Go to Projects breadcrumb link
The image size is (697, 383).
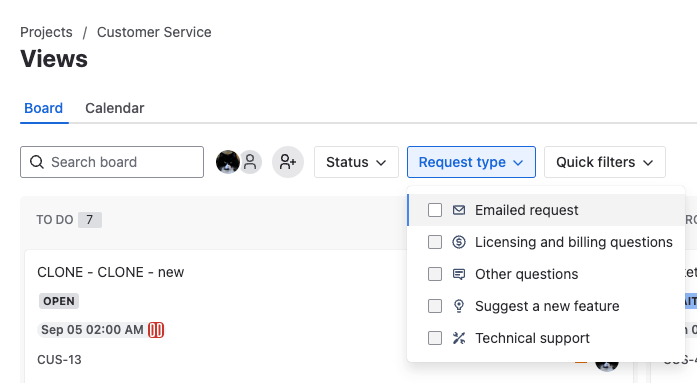pyautogui.click(x=46, y=32)
